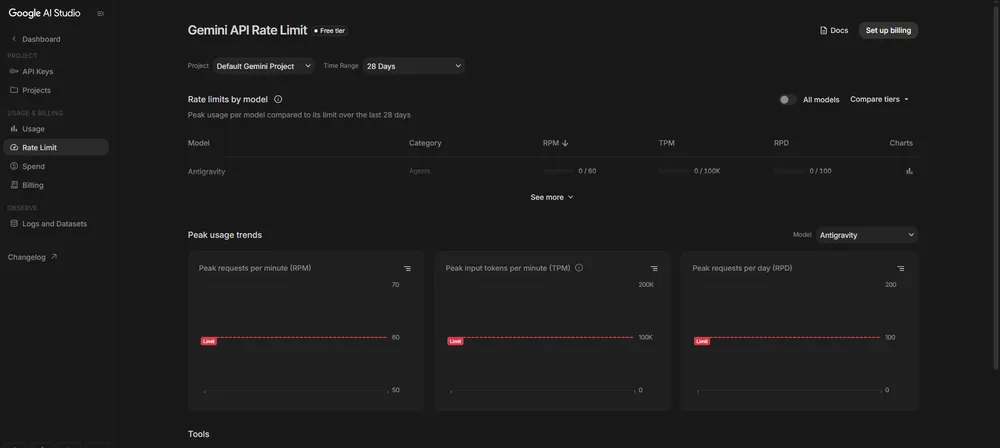Click the RPD column header
Image resolution: width=1000 pixels, height=448 pixels.
click(x=781, y=143)
